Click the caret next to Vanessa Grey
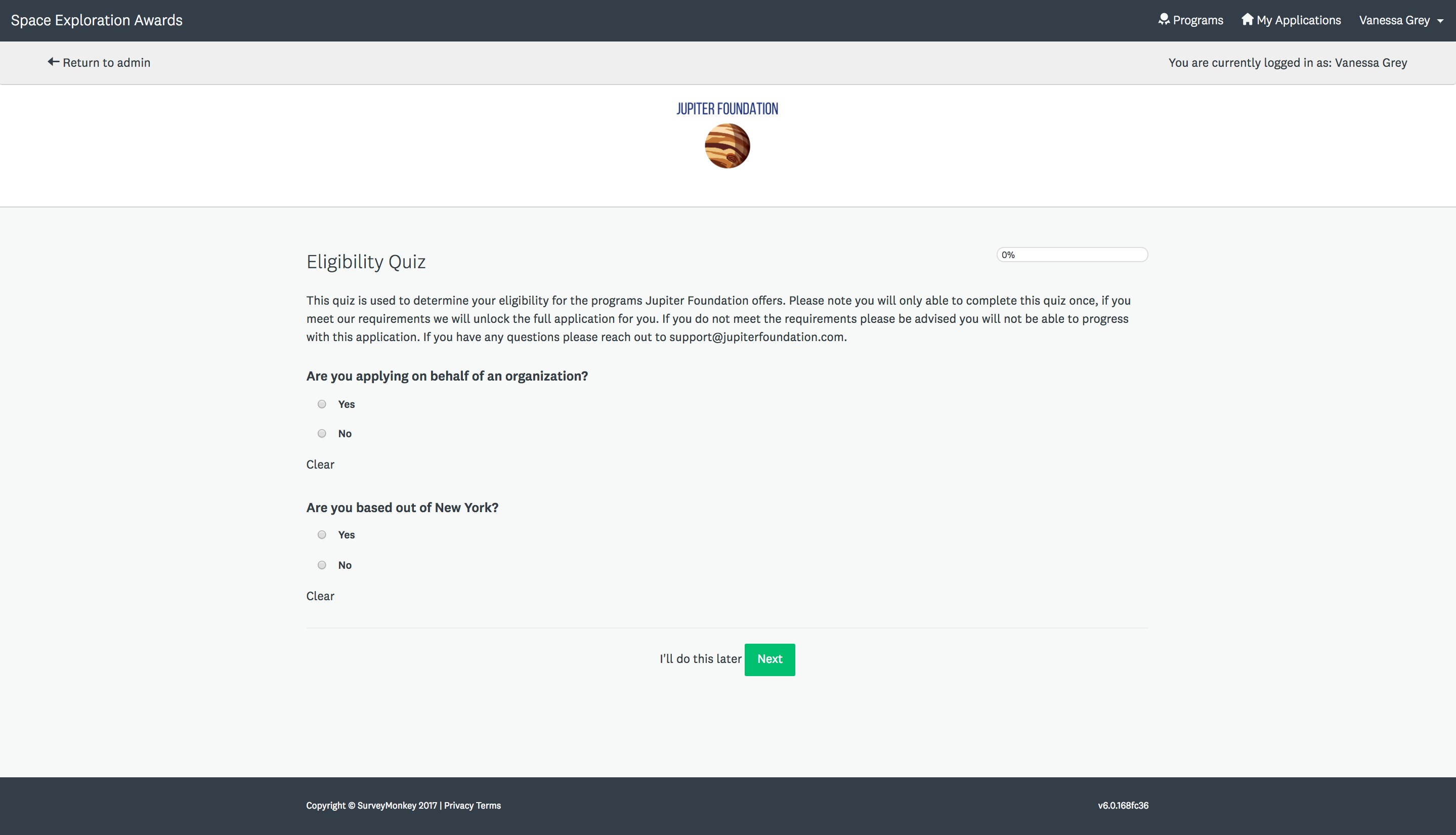1456x835 pixels. 1440,21
